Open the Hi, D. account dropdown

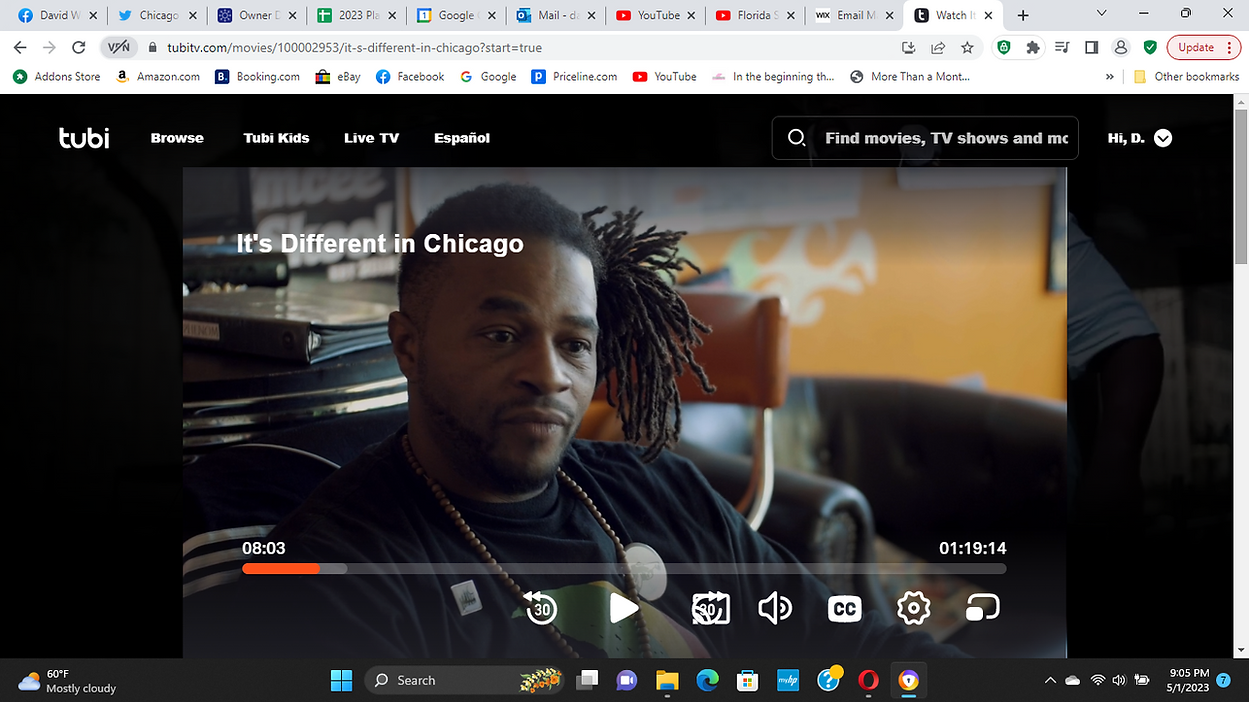[x=1139, y=138]
